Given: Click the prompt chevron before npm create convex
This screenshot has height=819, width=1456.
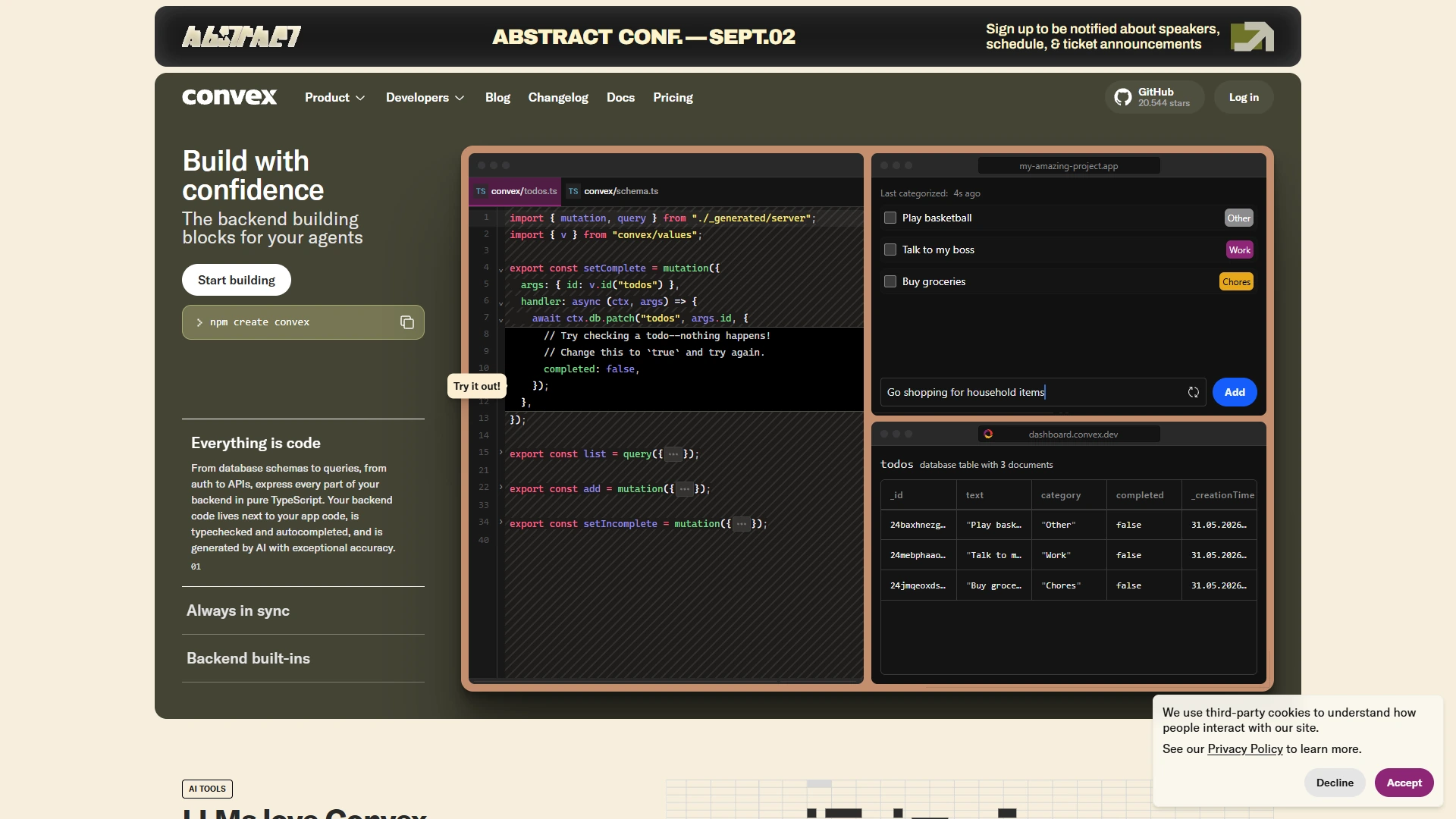Looking at the screenshot, I should [199, 322].
